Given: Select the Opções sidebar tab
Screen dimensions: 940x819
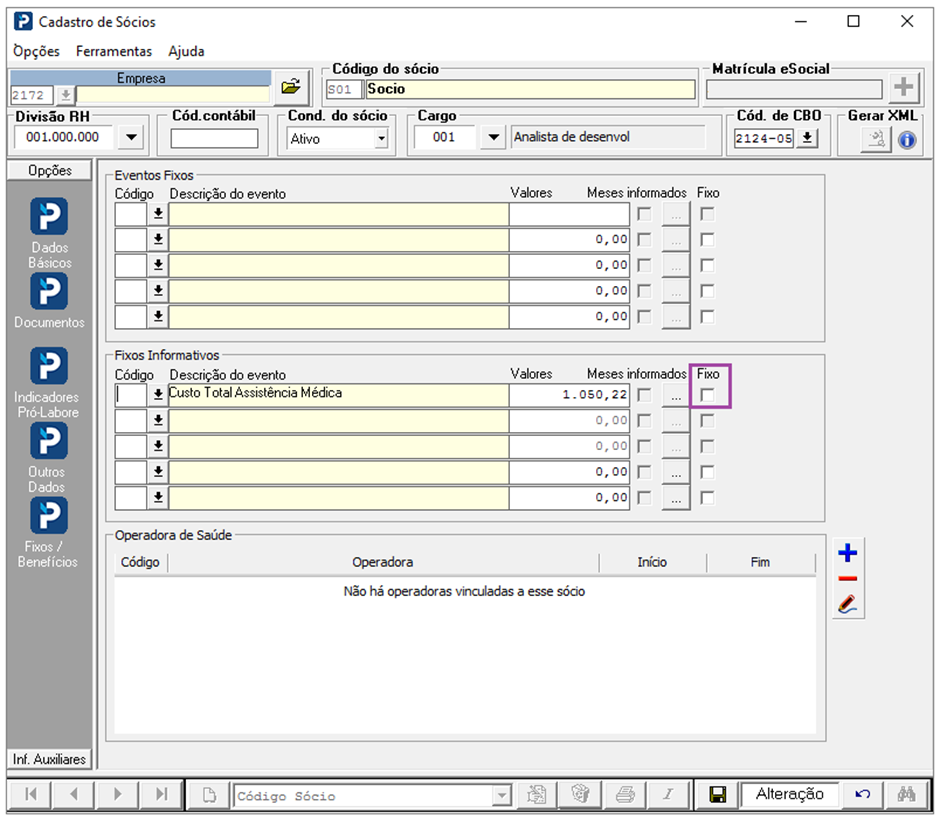Looking at the screenshot, I should pyautogui.click(x=50, y=170).
